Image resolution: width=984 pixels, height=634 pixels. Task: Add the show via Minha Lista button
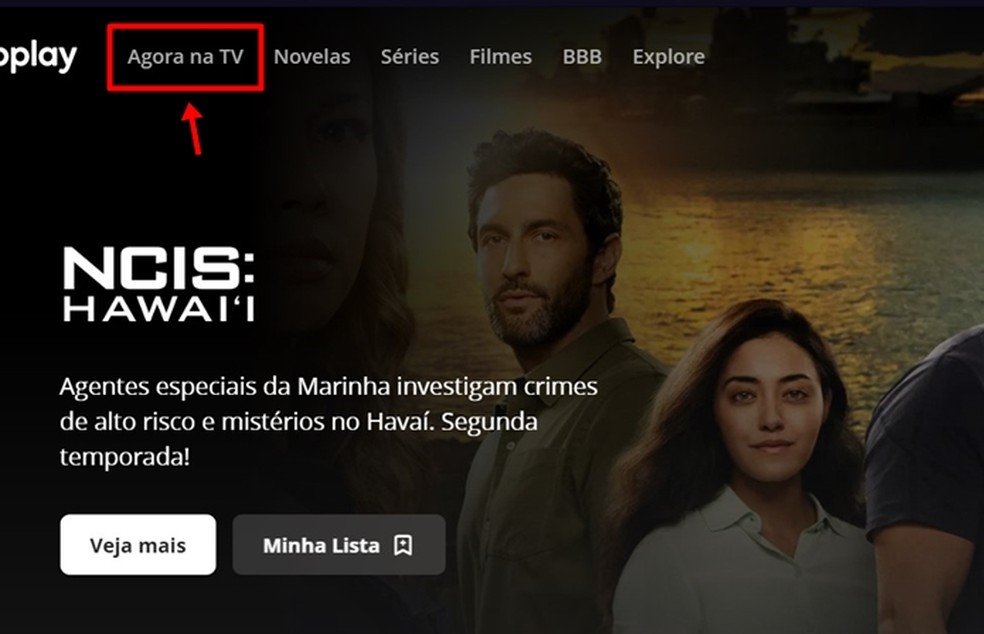coord(339,545)
